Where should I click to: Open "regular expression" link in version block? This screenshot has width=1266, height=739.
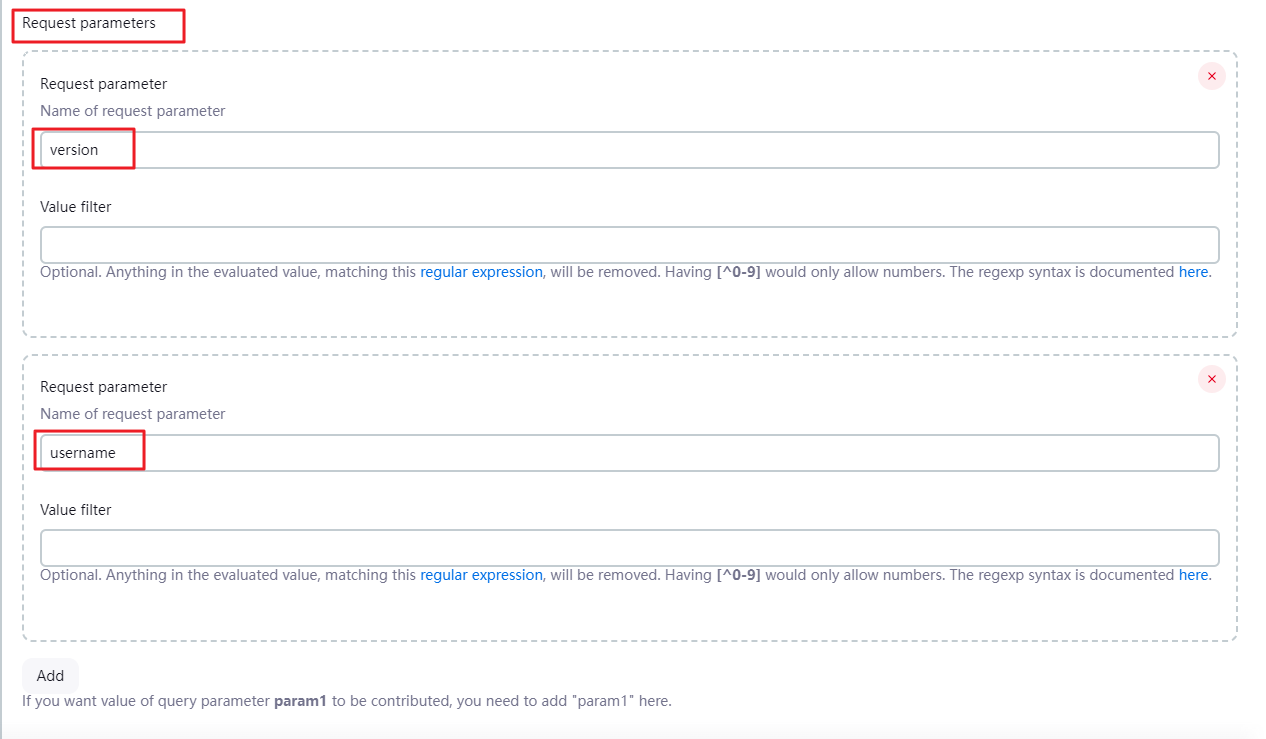pos(481,272)
